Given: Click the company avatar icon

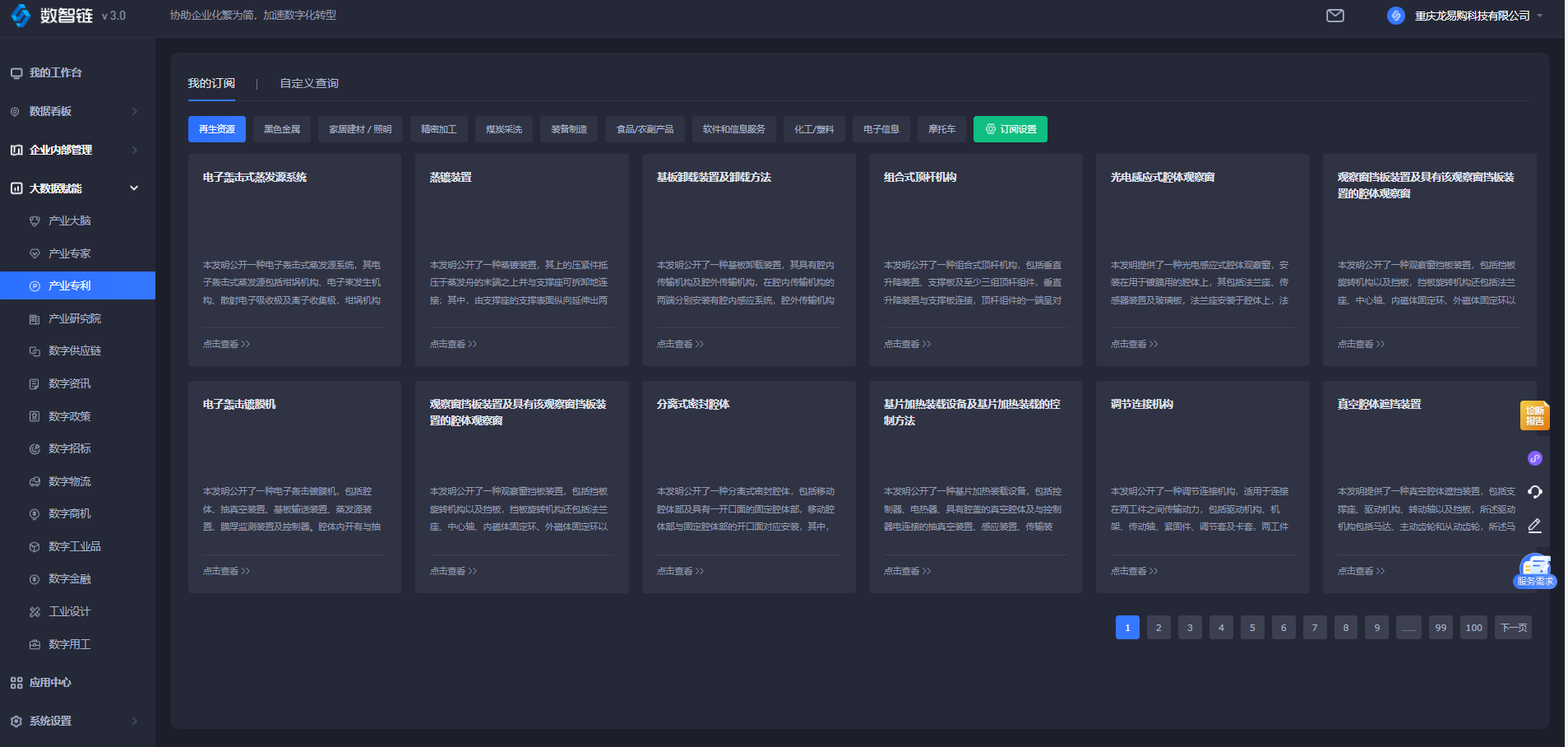Looking at the screenshot, I should click(1395, 16).
